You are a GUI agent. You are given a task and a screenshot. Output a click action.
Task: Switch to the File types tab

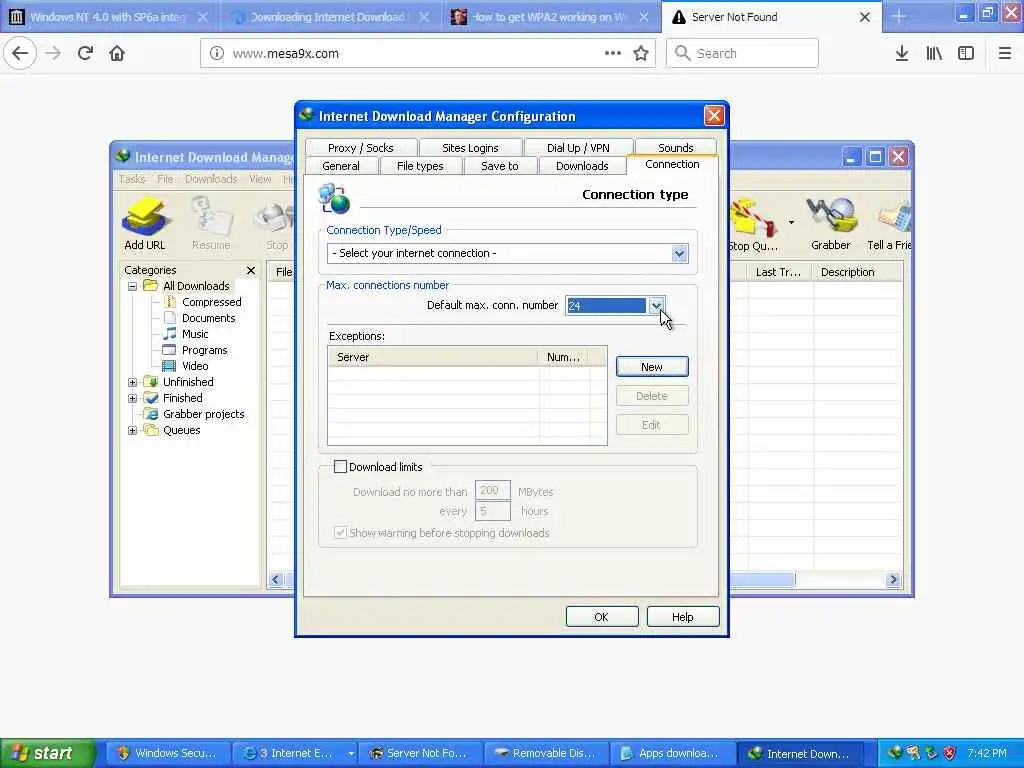click(x=420, y=166)
